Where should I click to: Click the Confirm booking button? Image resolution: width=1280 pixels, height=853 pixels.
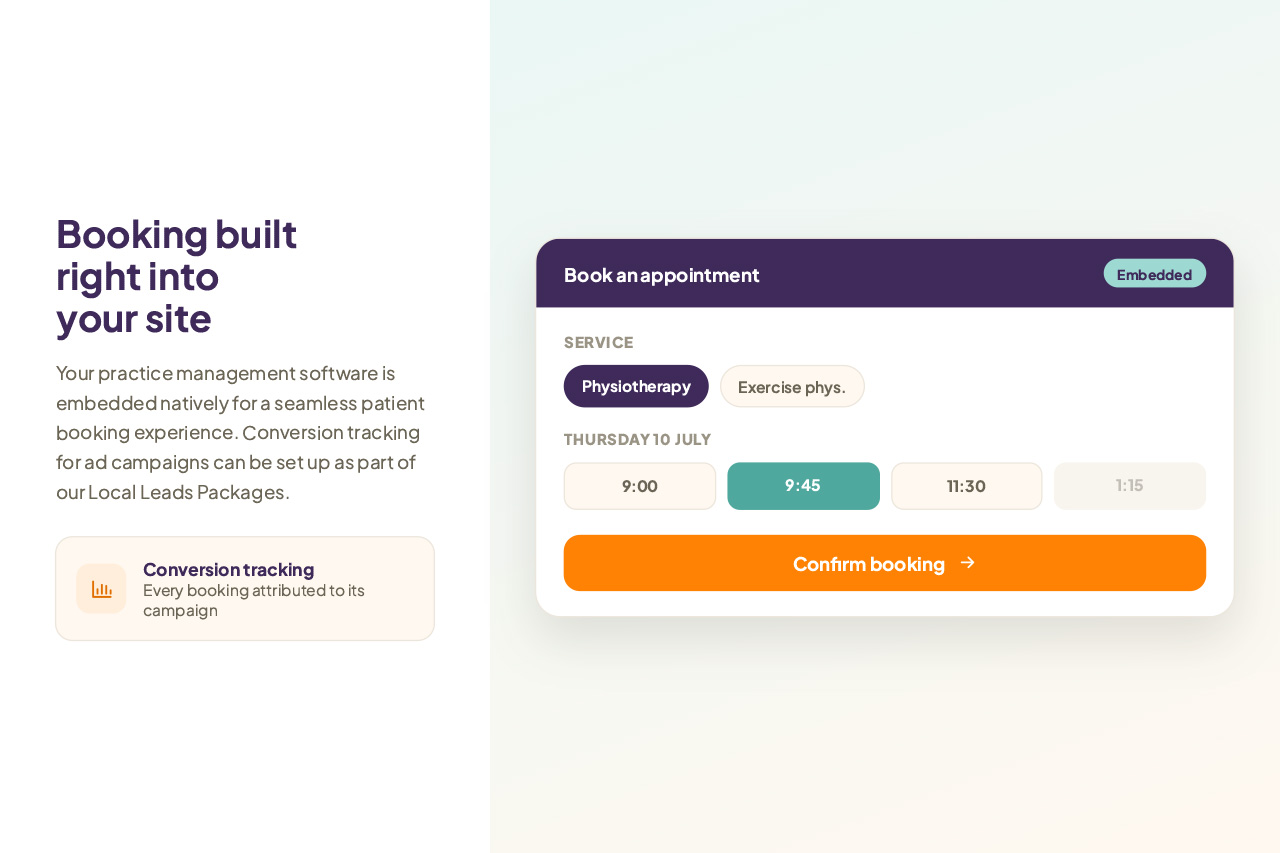pyautogui.click(x=885, y=563)
